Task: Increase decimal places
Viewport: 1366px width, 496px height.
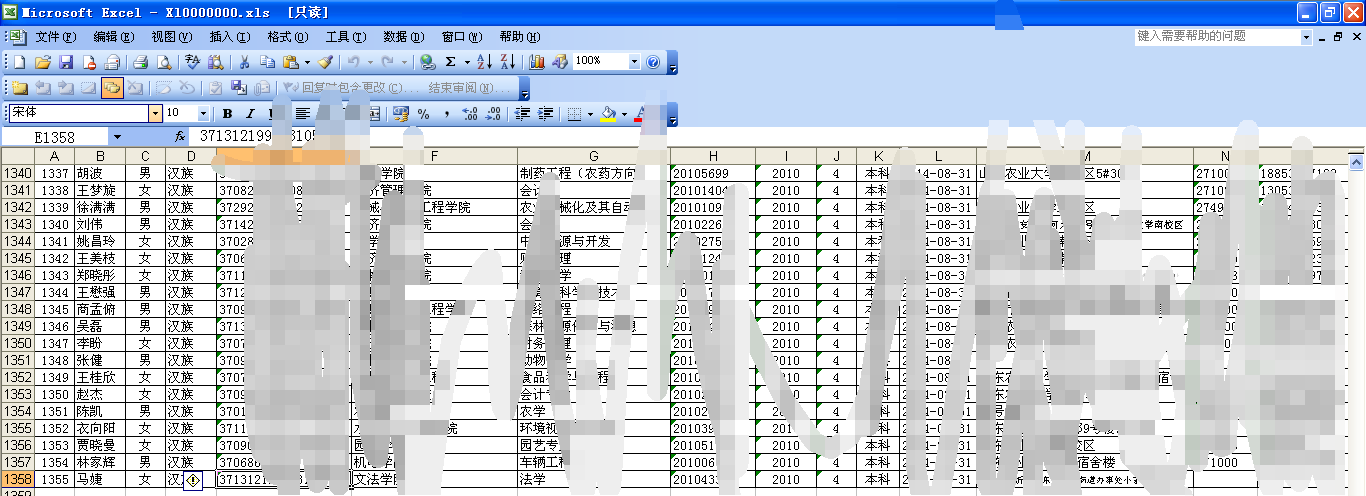Action: 469,114
